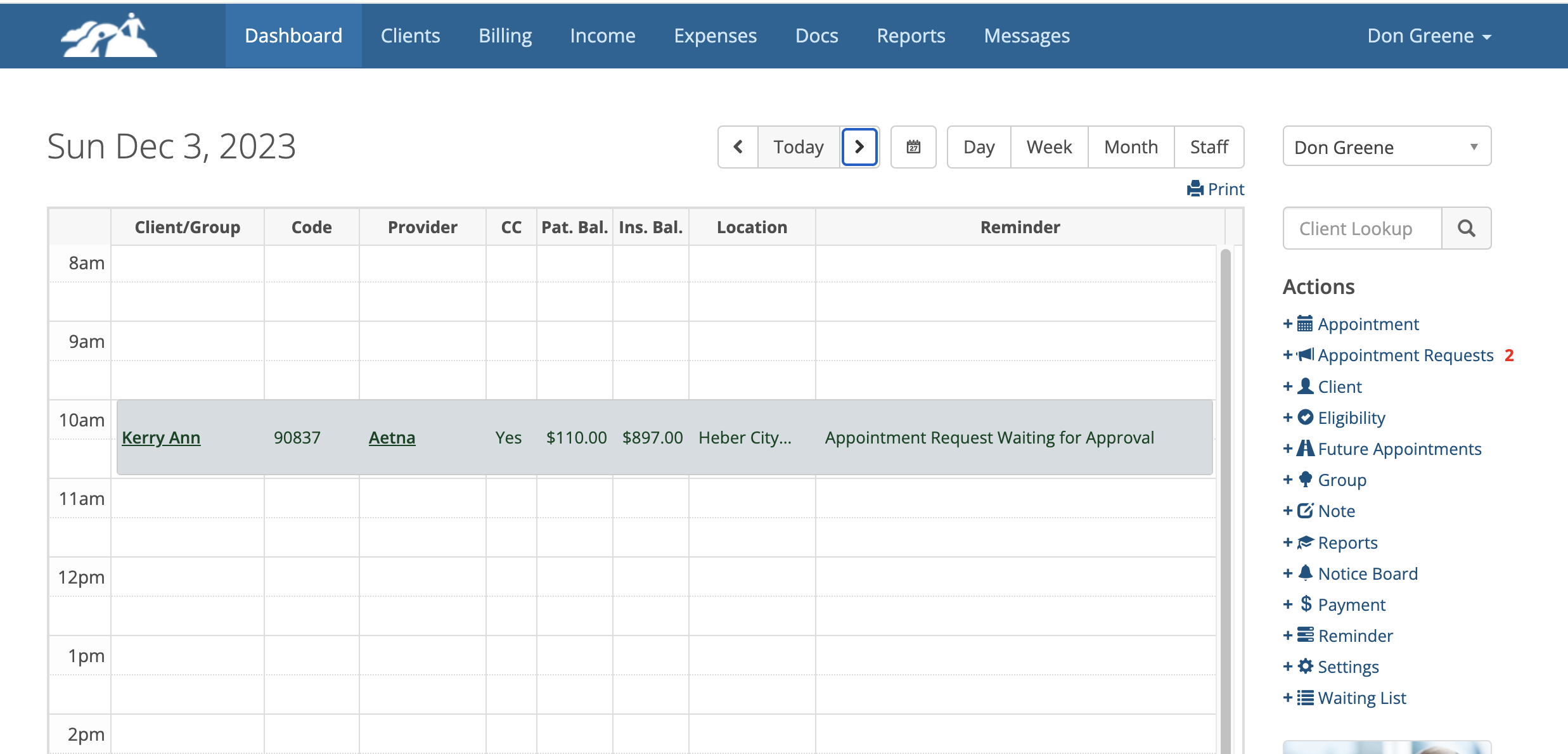1568x754 pixels.
Task: Open the provider selector dropdown
Action: pyautogui.click(x=1387, y=146)
